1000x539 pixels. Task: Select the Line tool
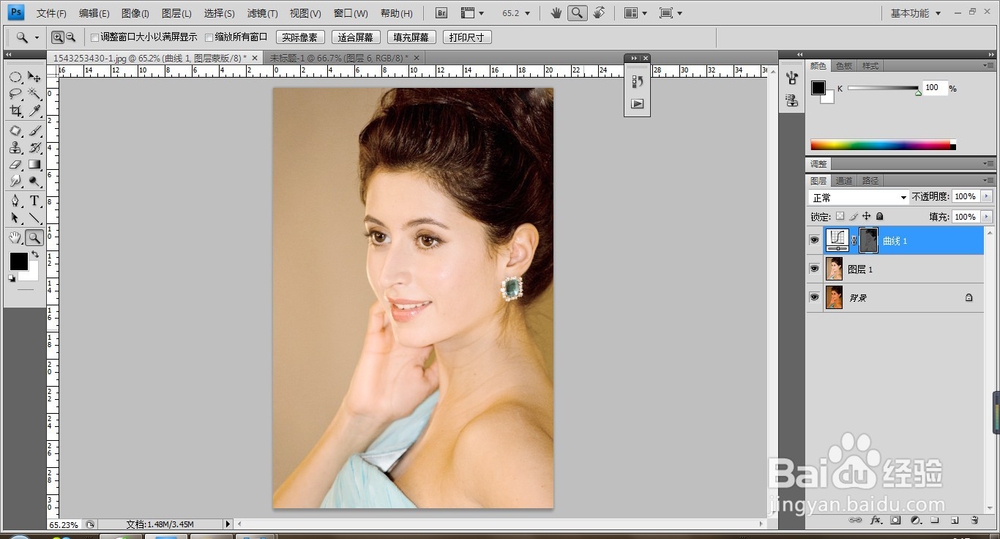click(x=34, y=218)
